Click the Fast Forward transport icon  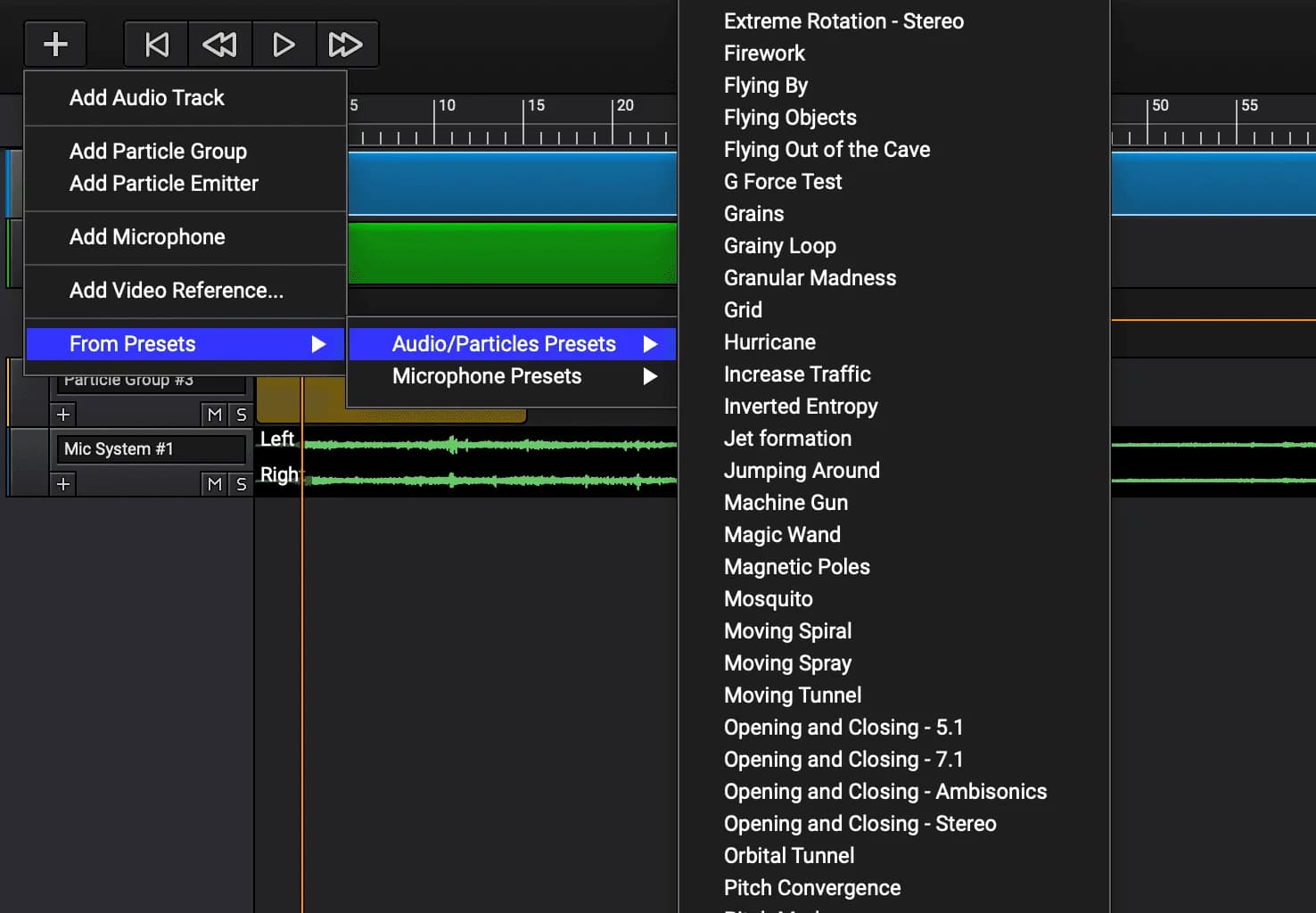(348, 44)
